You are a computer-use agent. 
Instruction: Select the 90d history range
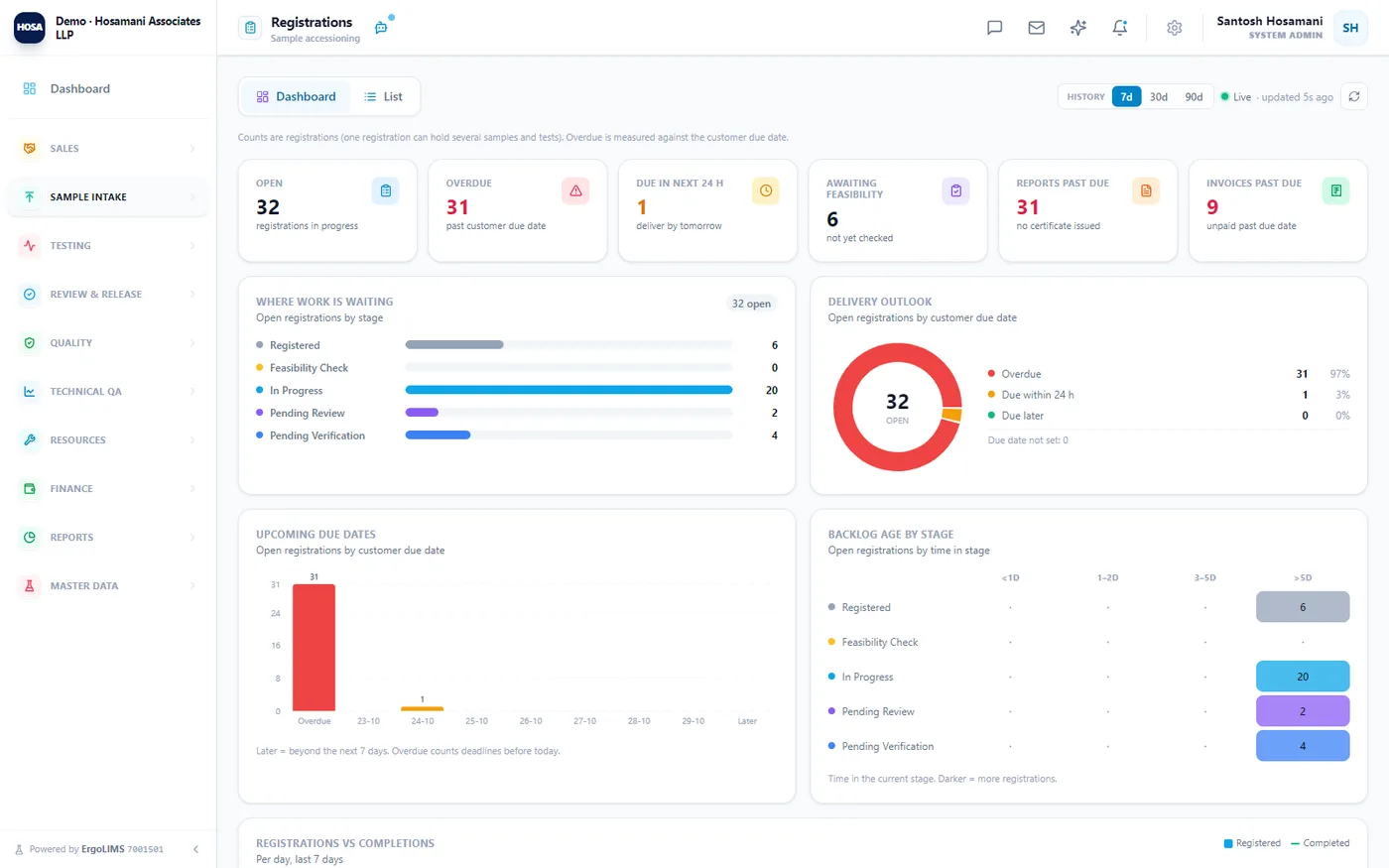click(1194, 96)
